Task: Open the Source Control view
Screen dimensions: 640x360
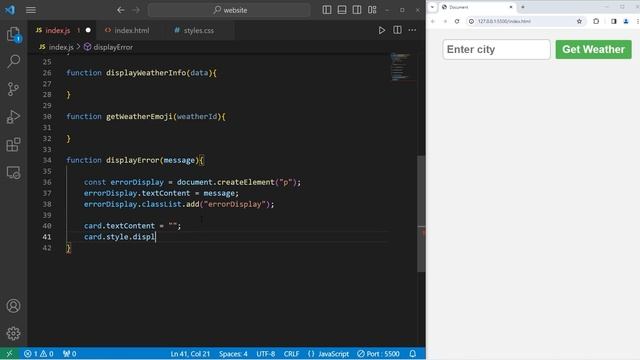Action: click(13, 89)
